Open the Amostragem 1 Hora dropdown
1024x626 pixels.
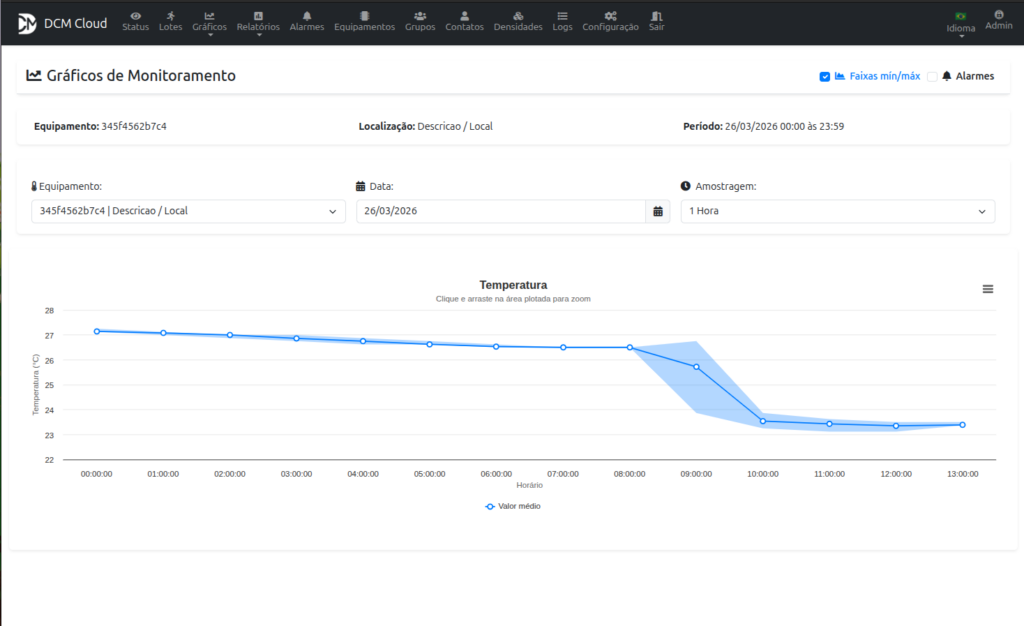(837, 211)
